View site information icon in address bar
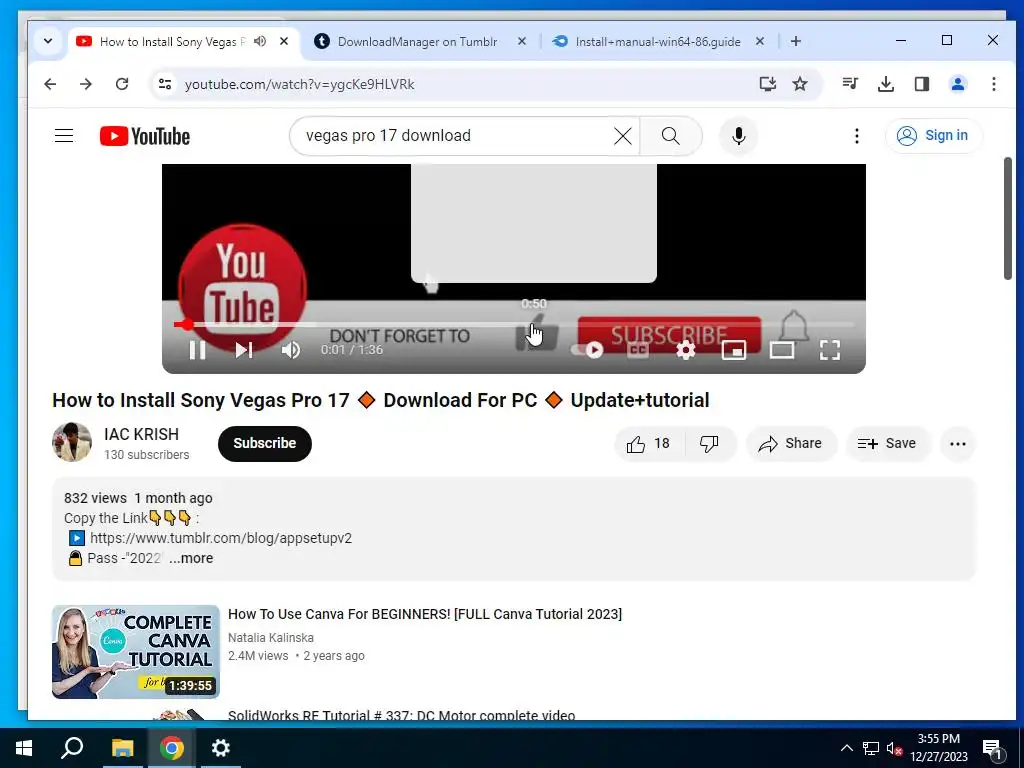Image resolution: width=1024 pixels, height=768 pixels. [165, 84]
